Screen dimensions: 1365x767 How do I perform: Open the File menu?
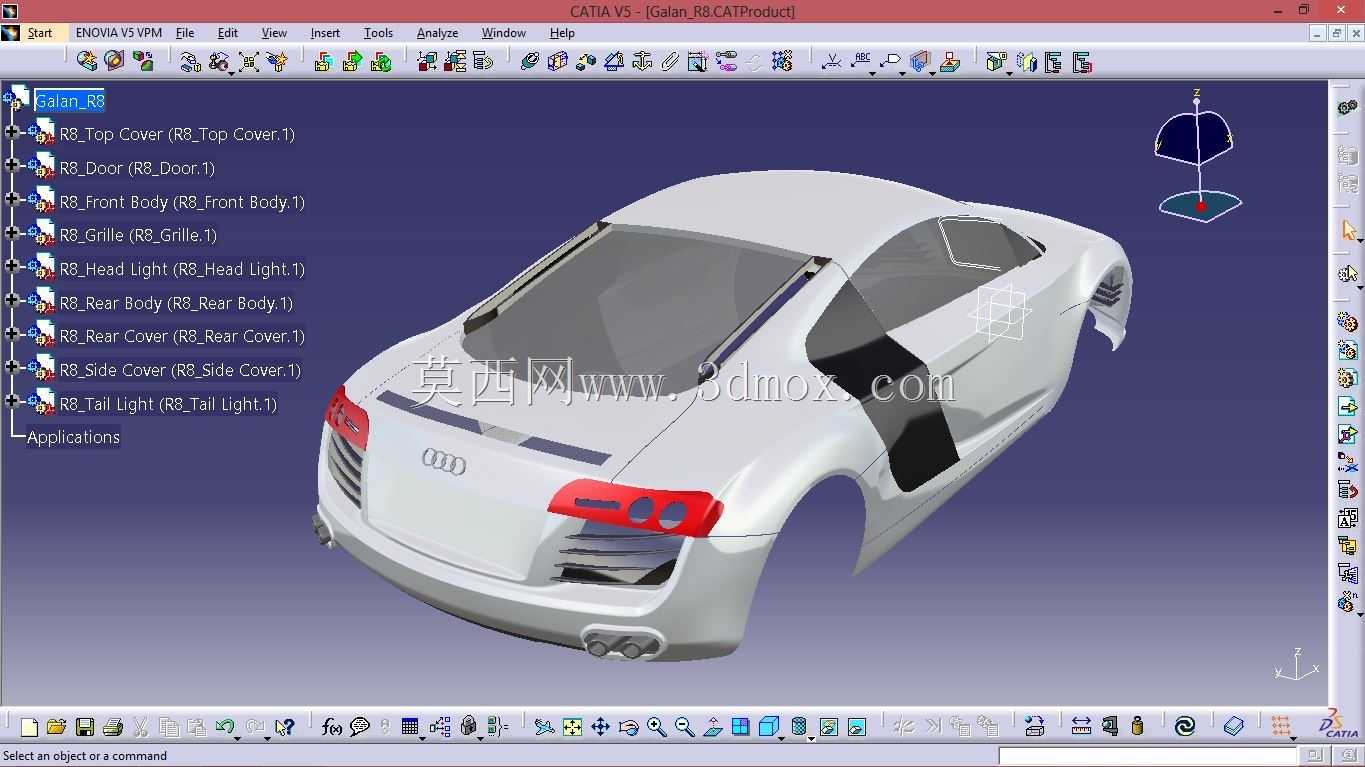click(185, 33)
